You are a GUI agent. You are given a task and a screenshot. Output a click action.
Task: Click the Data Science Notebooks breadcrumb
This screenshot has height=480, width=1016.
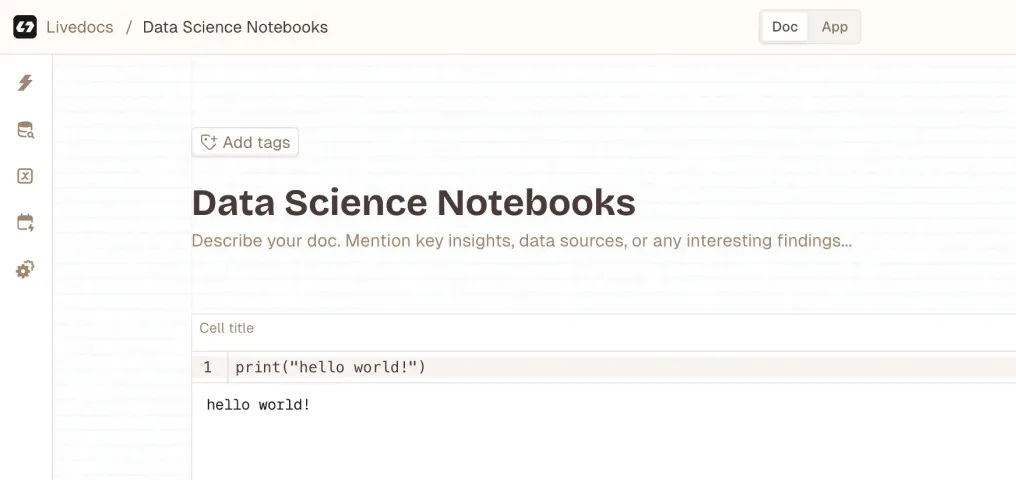pos(235,27)
